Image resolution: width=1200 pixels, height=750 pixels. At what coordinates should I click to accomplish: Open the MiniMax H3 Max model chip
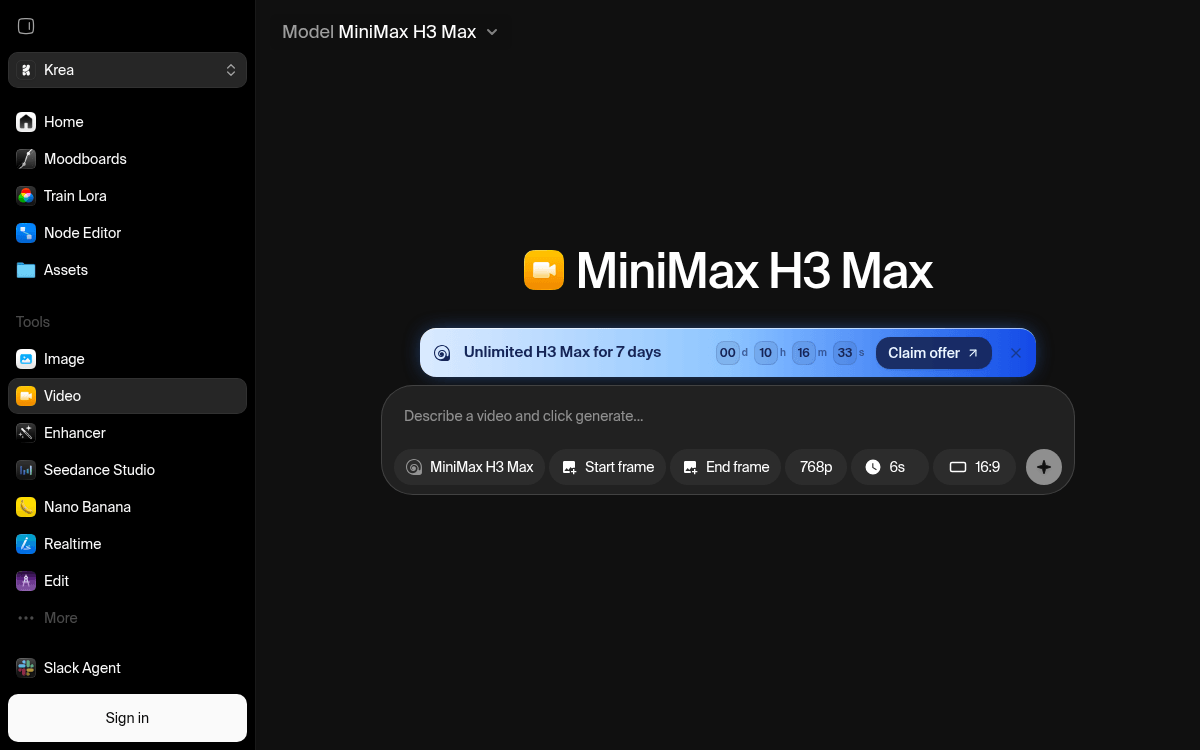tap(470, 467)
